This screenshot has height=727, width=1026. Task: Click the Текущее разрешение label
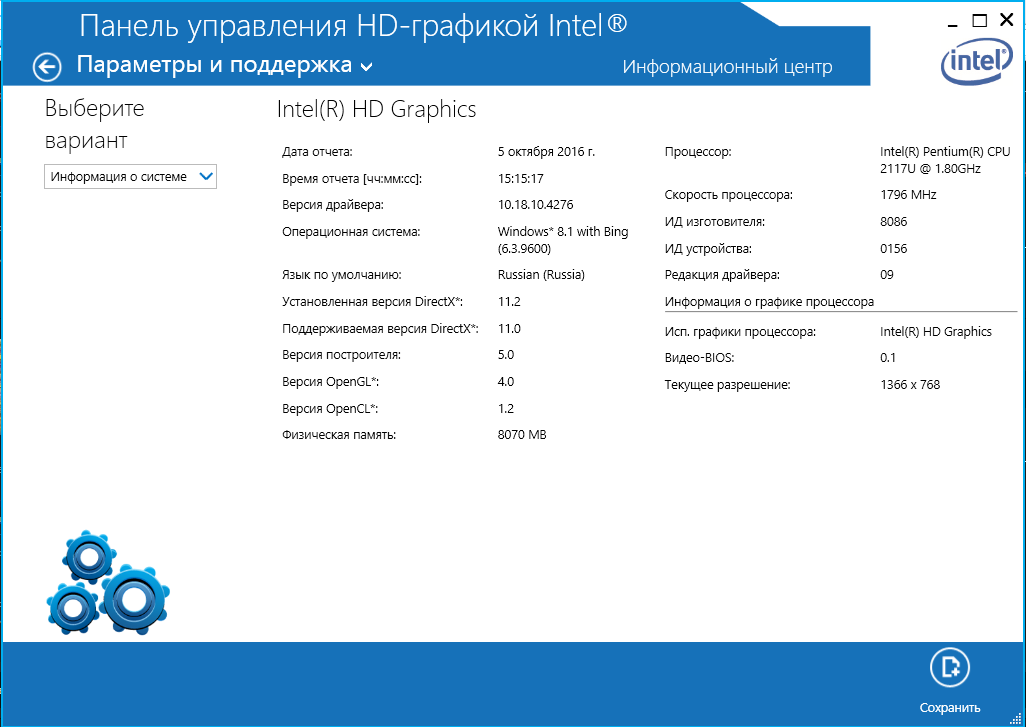click(728, 385)
